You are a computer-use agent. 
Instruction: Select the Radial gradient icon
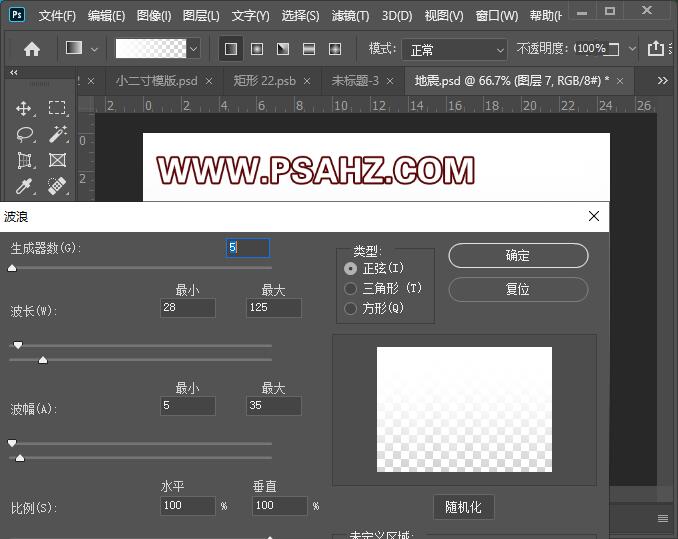(x=257, y=49)
